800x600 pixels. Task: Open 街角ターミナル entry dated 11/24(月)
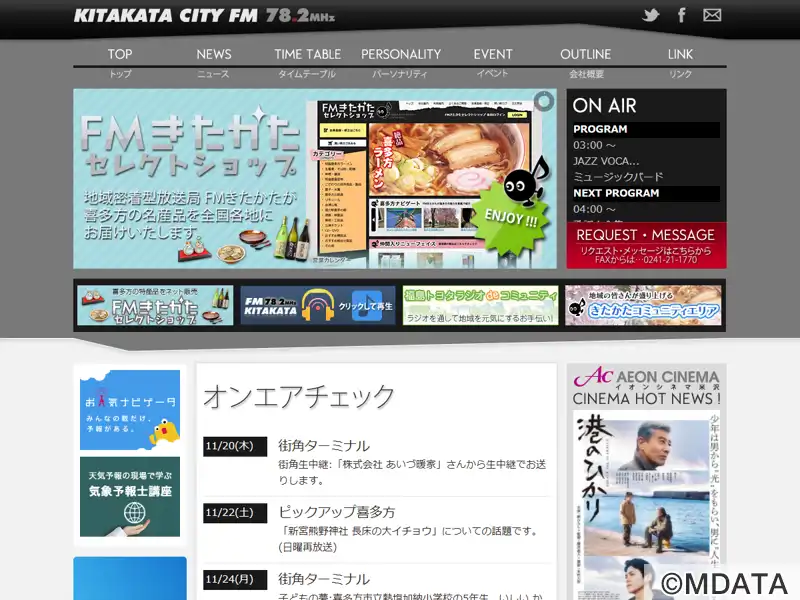click(324, 579)
